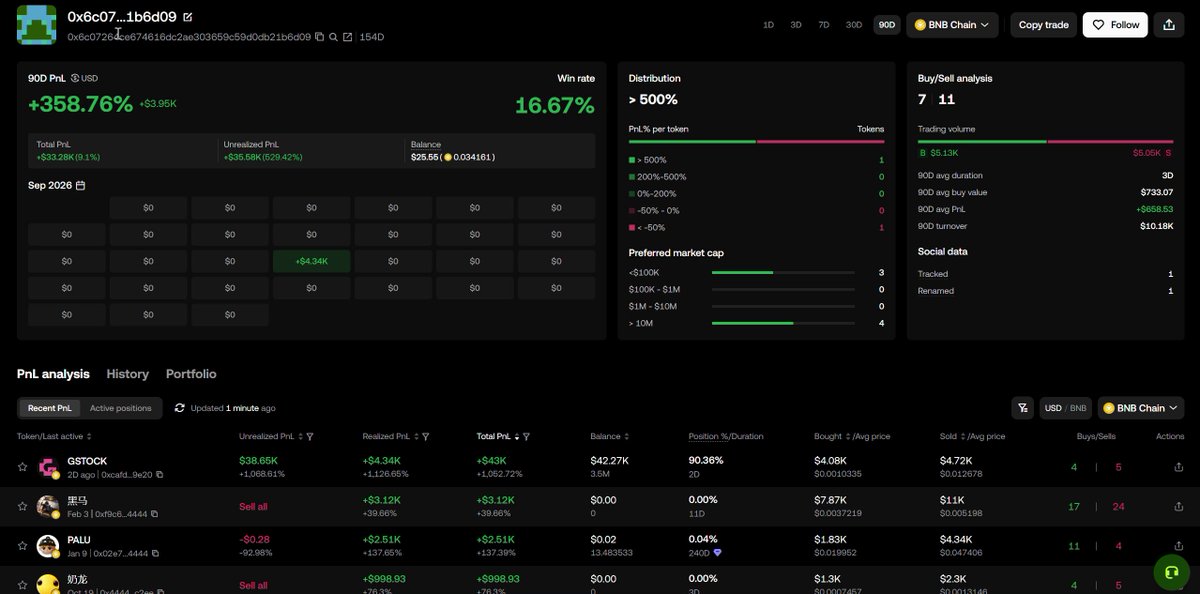
Task: Copy the full wallet address
Action: coord(320,37)
